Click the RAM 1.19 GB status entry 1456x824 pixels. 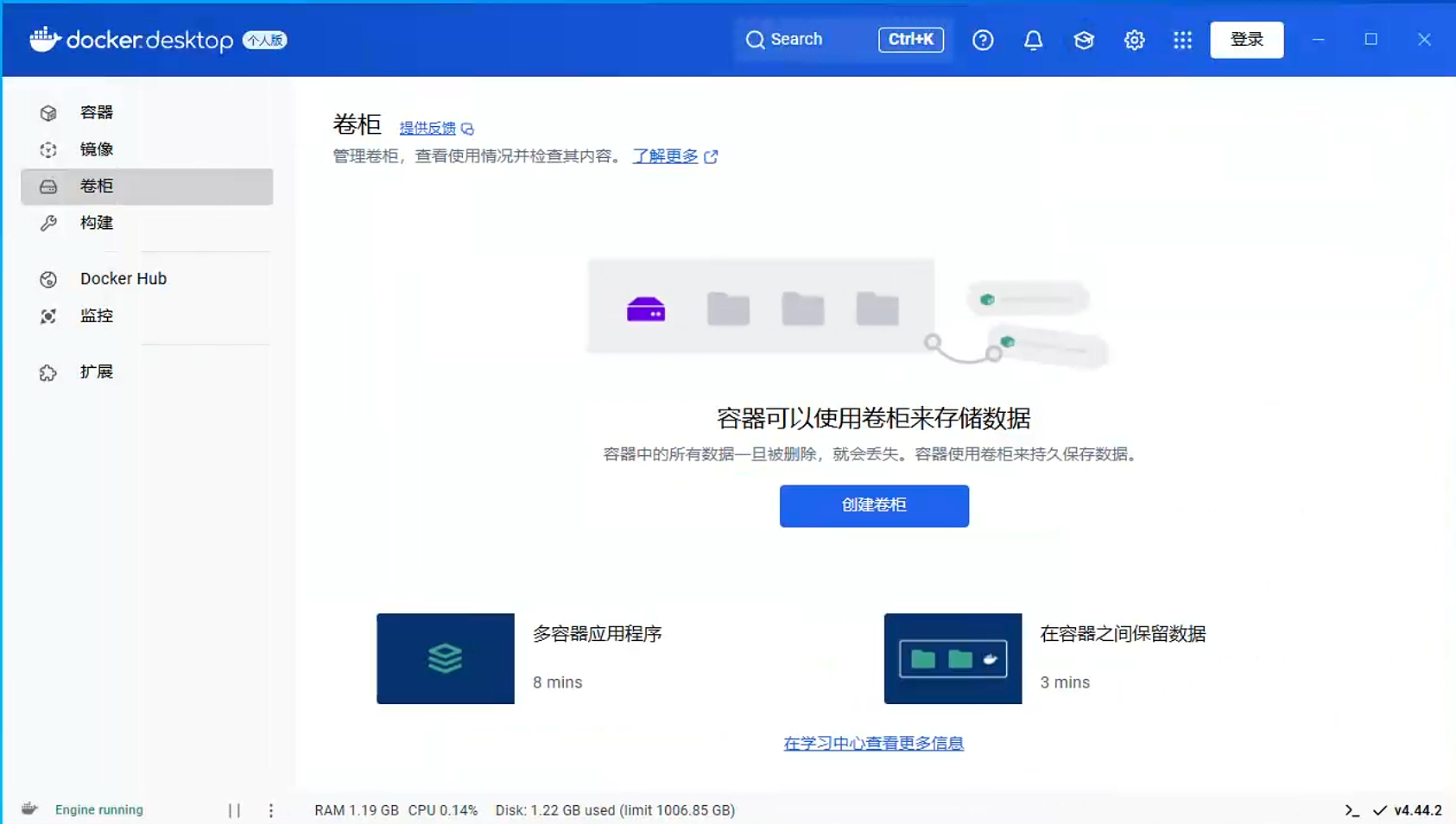point(357,810)
